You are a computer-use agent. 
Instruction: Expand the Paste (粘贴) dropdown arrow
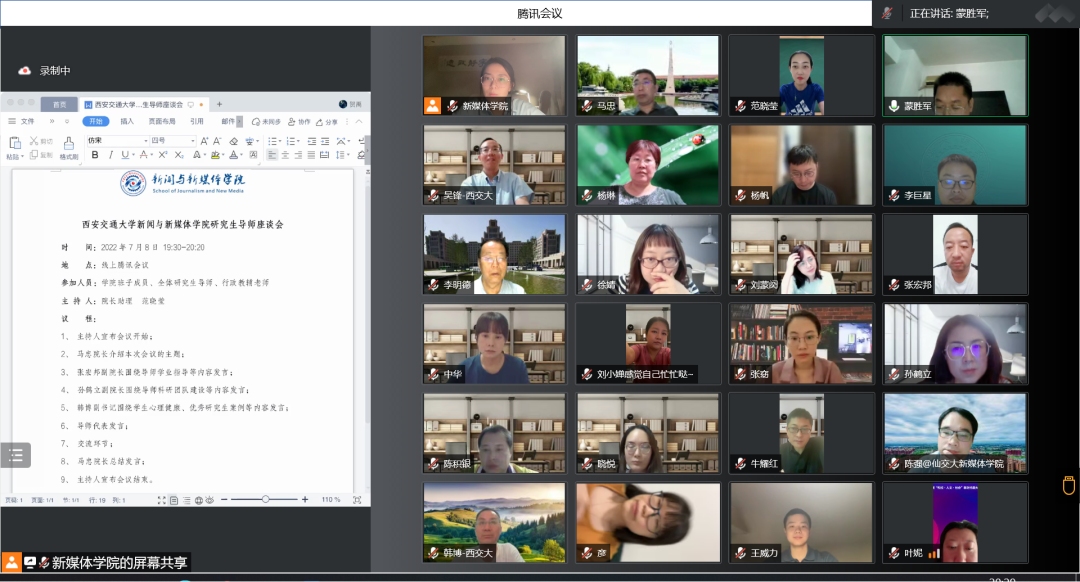[21, 157]
